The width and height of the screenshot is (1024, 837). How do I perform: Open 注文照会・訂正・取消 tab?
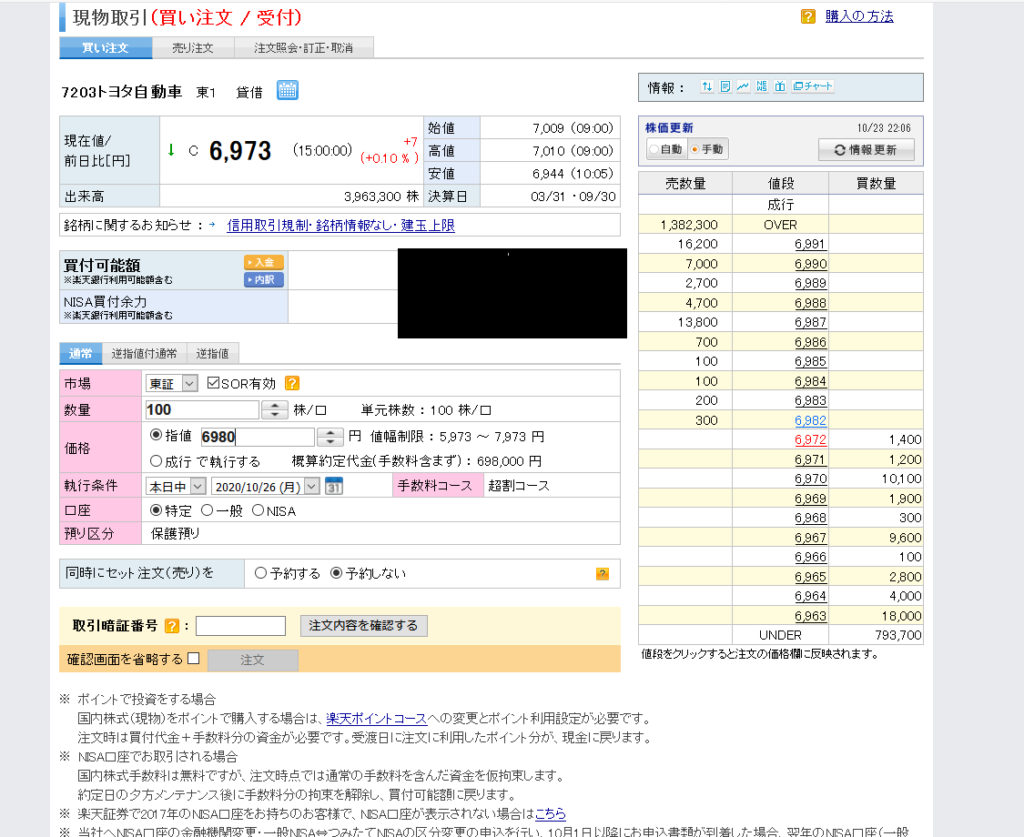[x=304, y=48]
